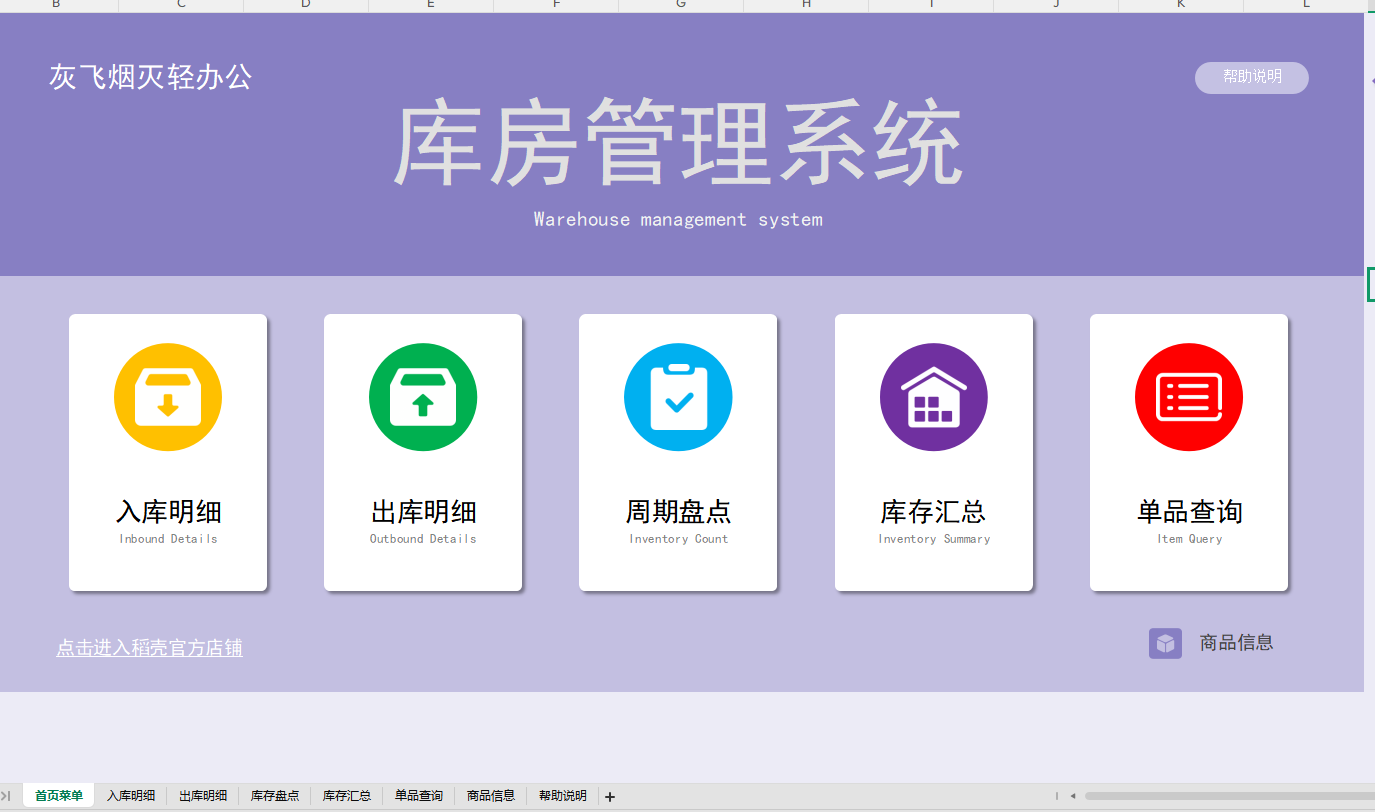Switch to the 出库明细 sheet tab

tap(203, 796)
